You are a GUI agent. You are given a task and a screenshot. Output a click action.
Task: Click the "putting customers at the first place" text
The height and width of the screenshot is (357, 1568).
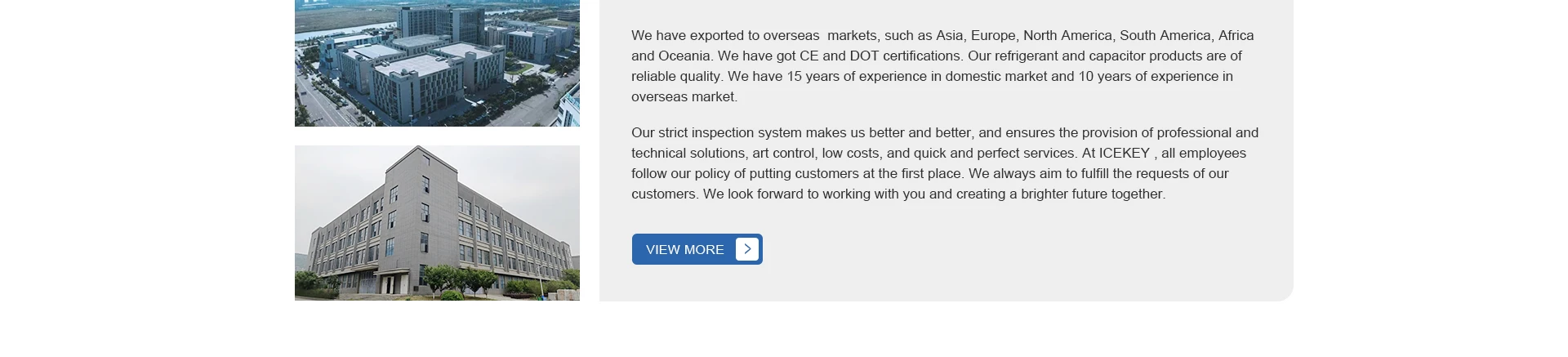click(x=857, y=174)
